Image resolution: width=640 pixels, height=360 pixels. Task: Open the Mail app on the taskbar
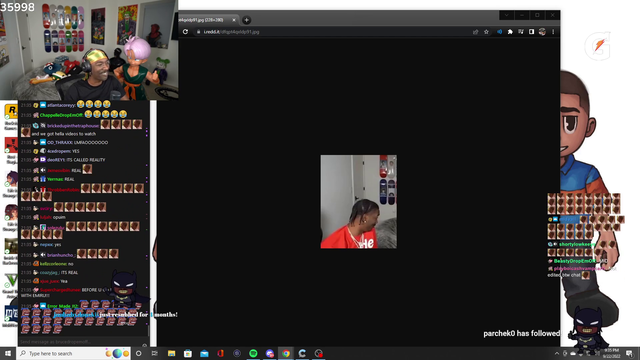(204, 353)
